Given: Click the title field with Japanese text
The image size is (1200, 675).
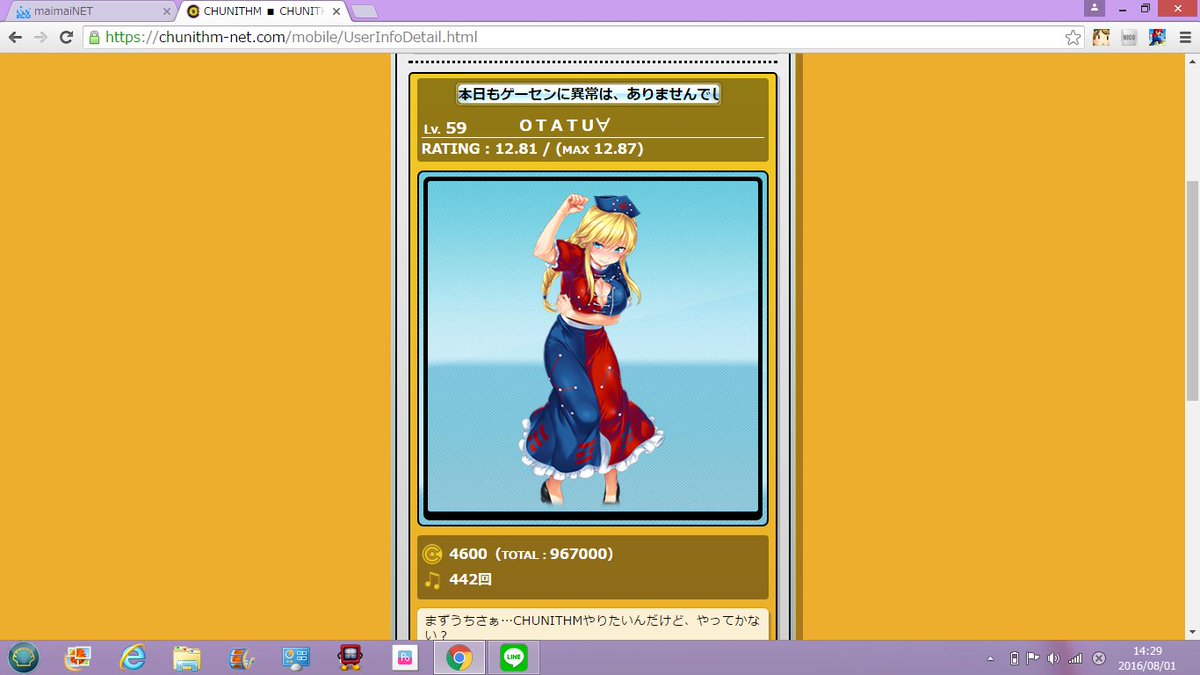Looking at the screenshot, I should 589,94.
